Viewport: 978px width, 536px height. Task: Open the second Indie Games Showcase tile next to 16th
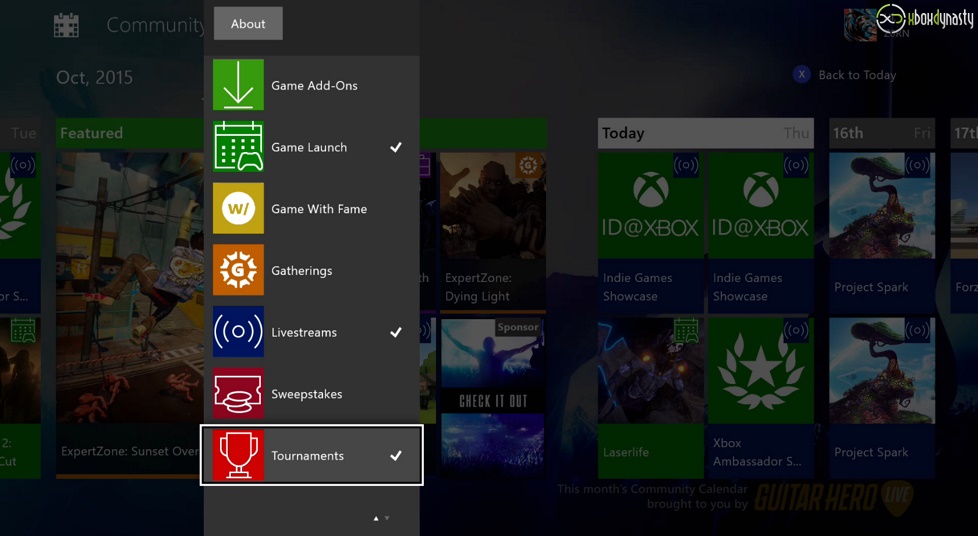[761, 232]
